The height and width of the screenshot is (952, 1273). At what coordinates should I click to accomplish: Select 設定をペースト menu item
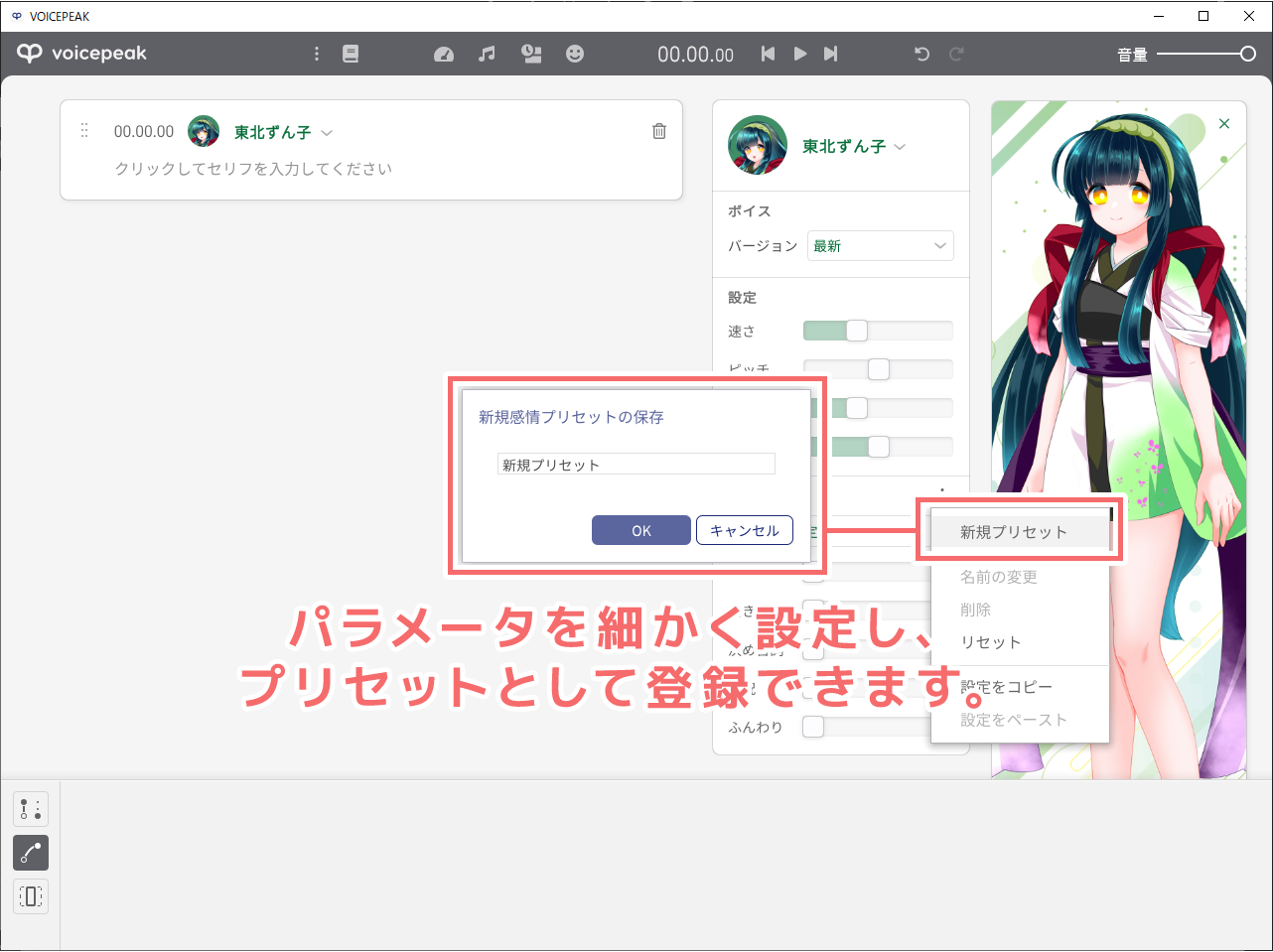tap(1020, 720)
